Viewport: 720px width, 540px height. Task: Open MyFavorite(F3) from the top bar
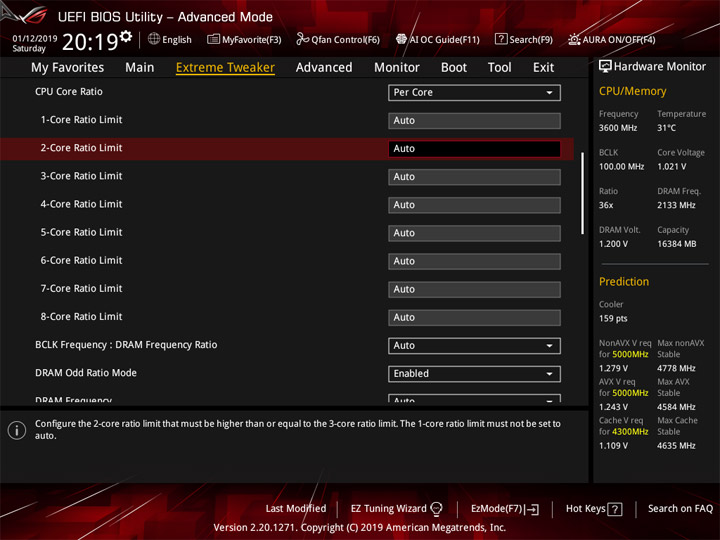(244, 39)
